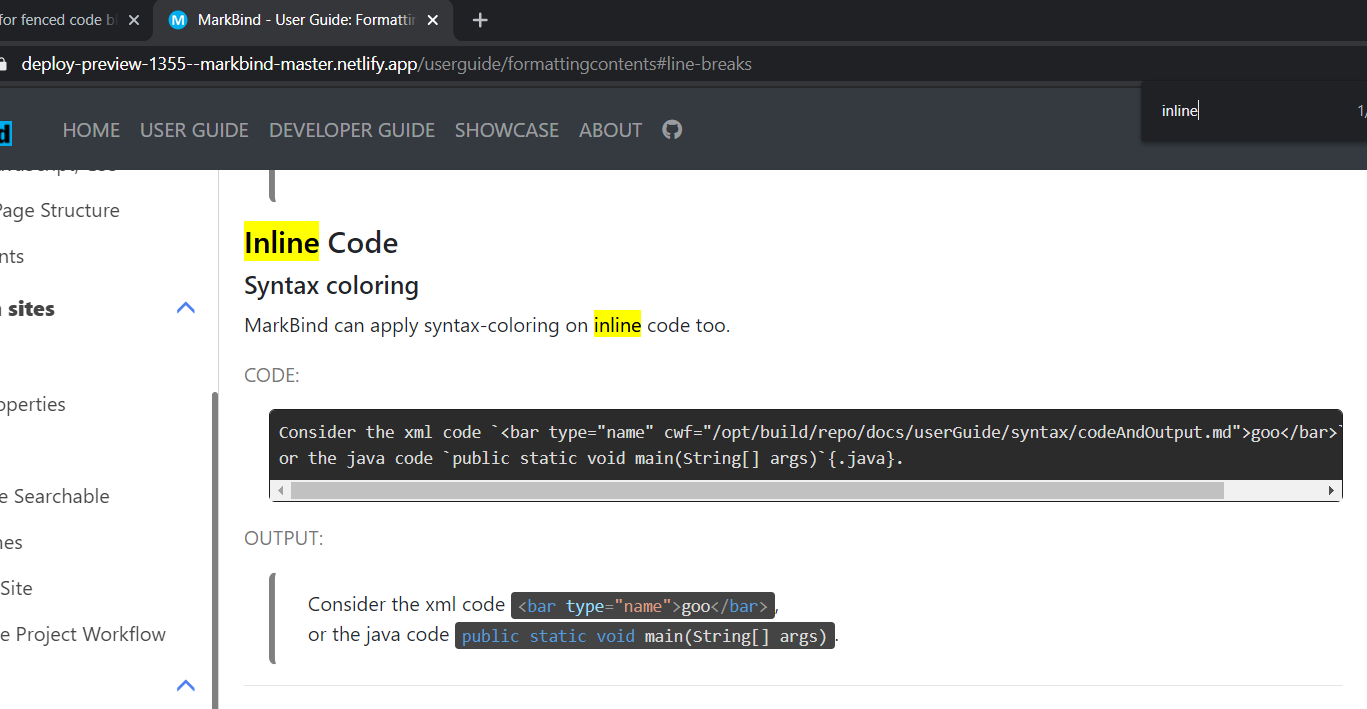
Task: Click the CODE: label
Action: [x=272, y=375]
